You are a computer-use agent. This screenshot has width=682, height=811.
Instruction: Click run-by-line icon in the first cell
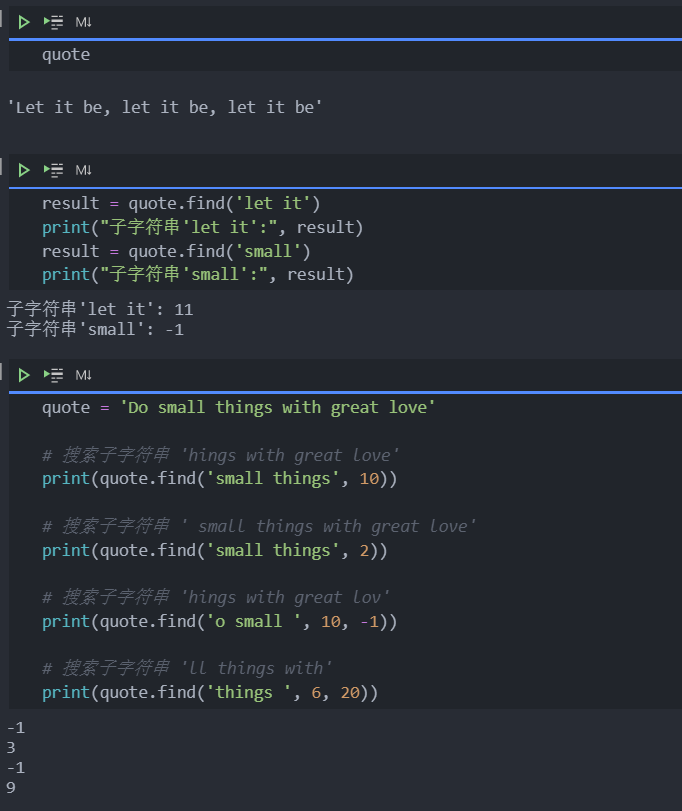53,22
